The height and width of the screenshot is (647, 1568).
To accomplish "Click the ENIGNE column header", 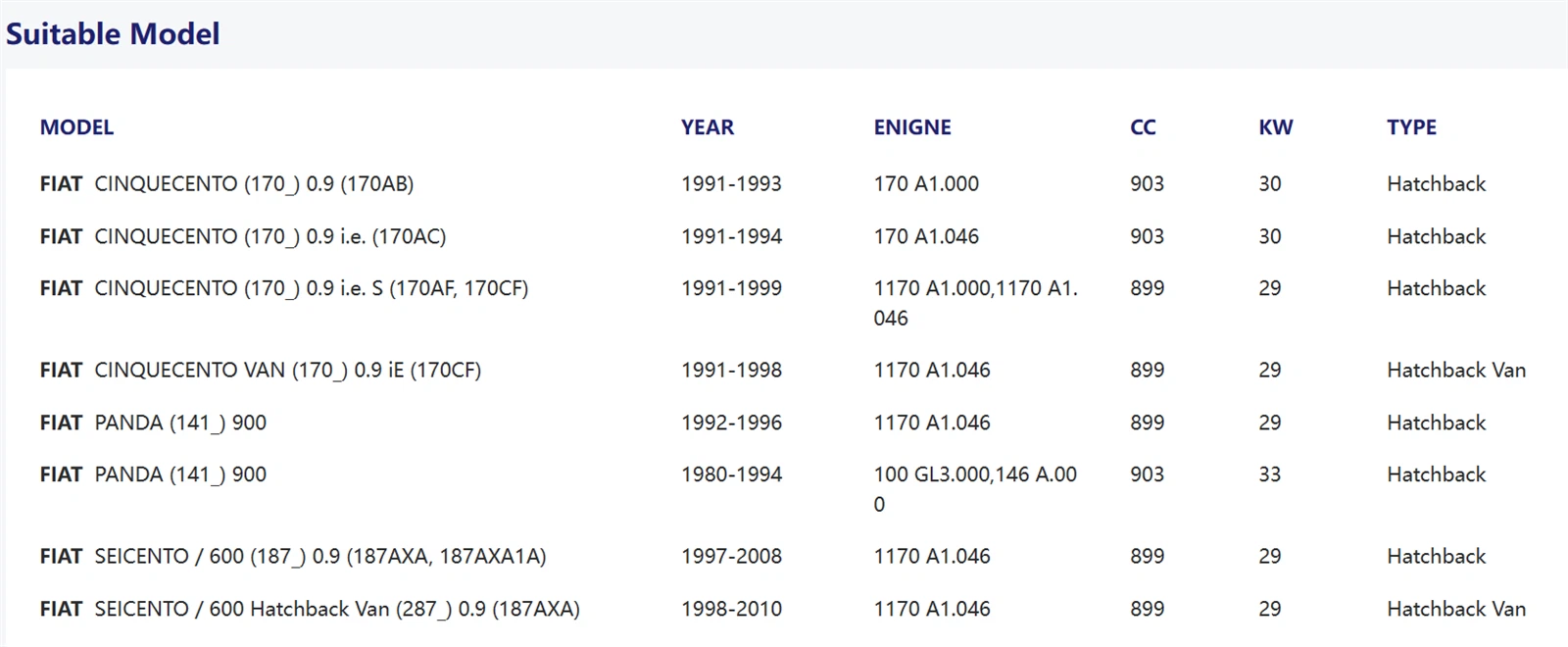I will click(x=912, y=127).
